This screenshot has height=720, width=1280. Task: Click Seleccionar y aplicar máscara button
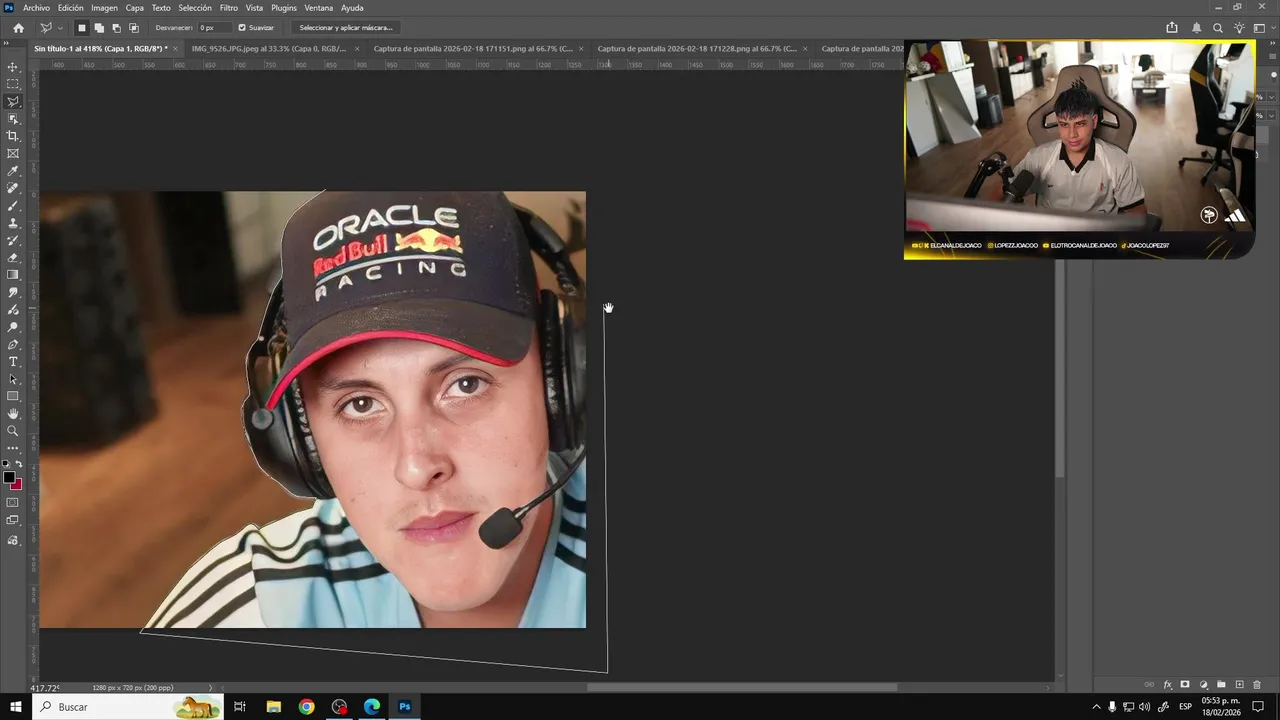(x=346, y=28)
